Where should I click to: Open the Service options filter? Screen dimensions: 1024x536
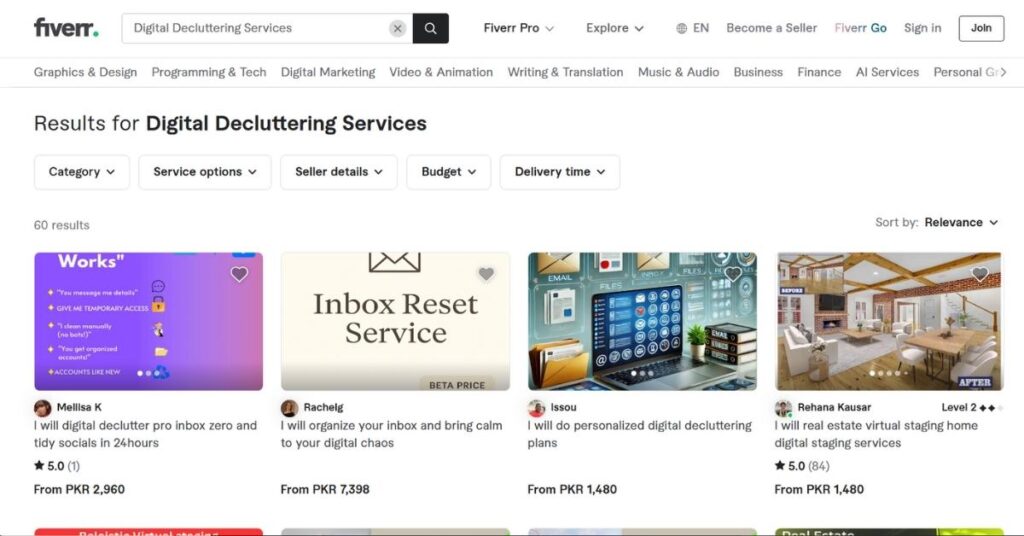[204, 172]
